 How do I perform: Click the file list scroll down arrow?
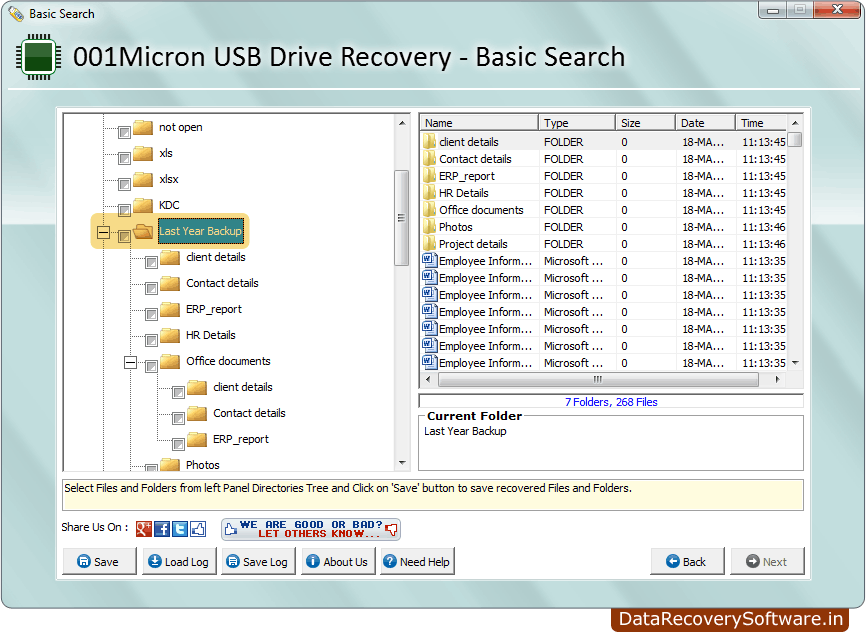click(x=795, y=363)
